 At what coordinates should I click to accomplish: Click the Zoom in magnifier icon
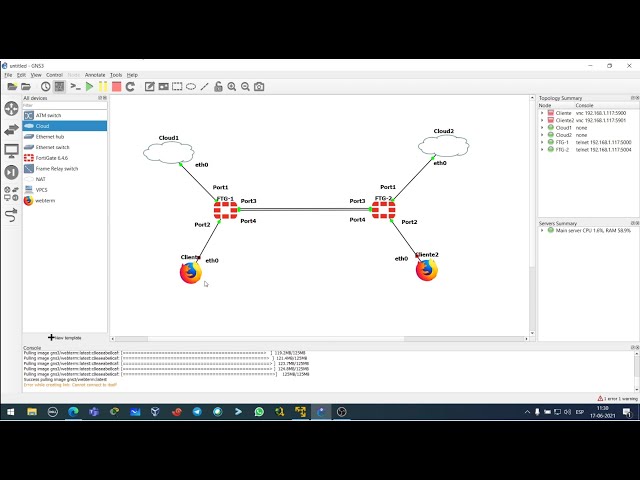(232, 87)
